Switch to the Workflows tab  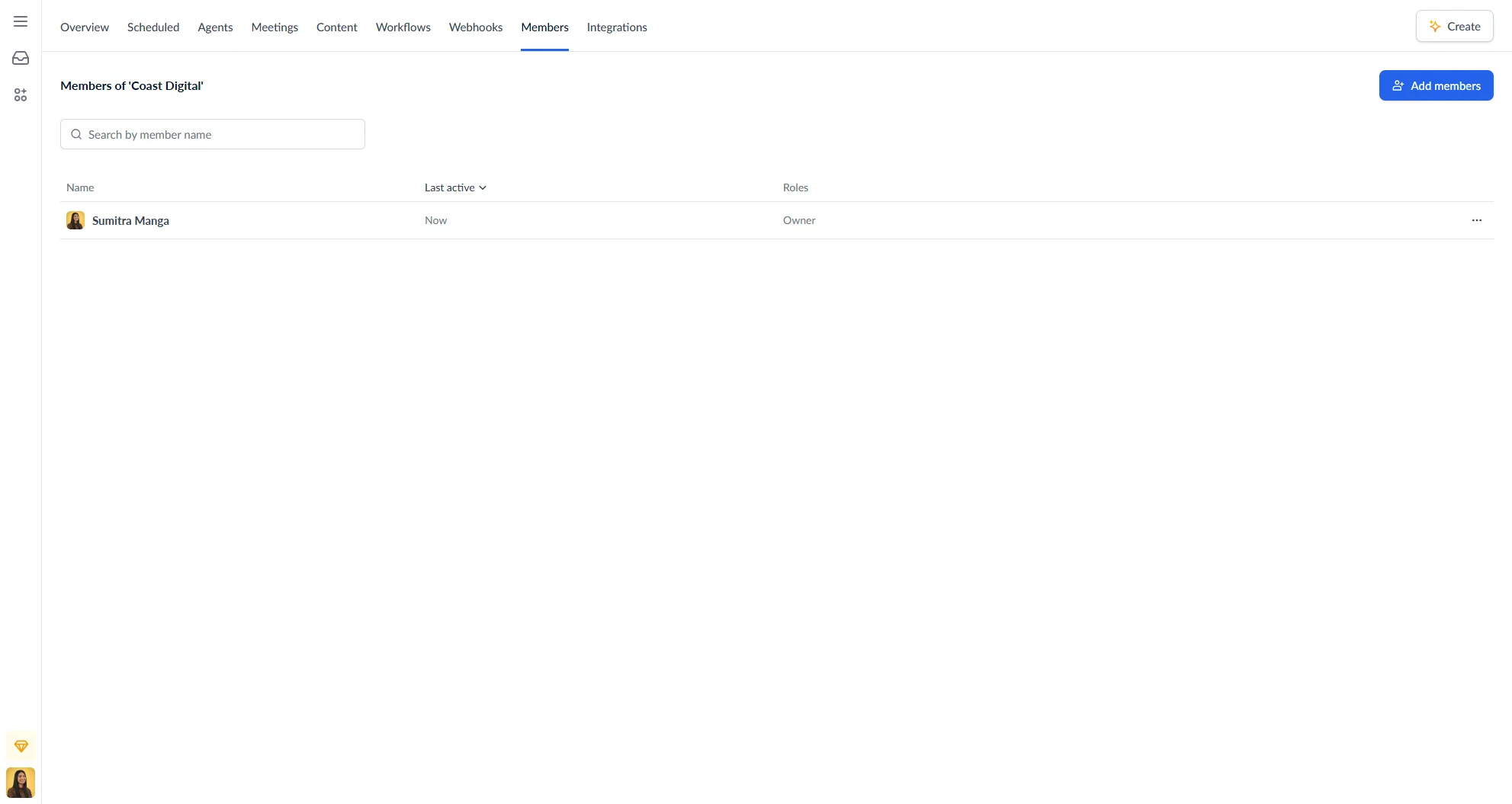pyautogui.click(x=403, y=27)
